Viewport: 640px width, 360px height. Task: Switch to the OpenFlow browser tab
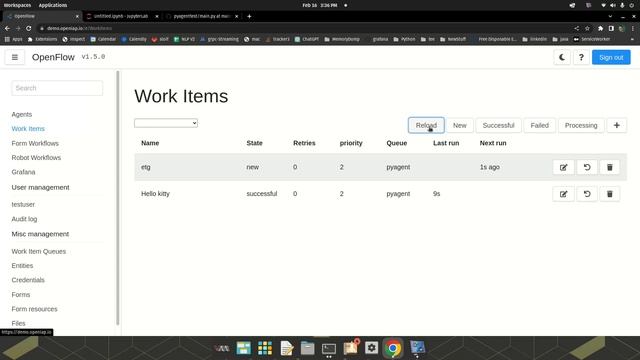click(x=41, y=16)
